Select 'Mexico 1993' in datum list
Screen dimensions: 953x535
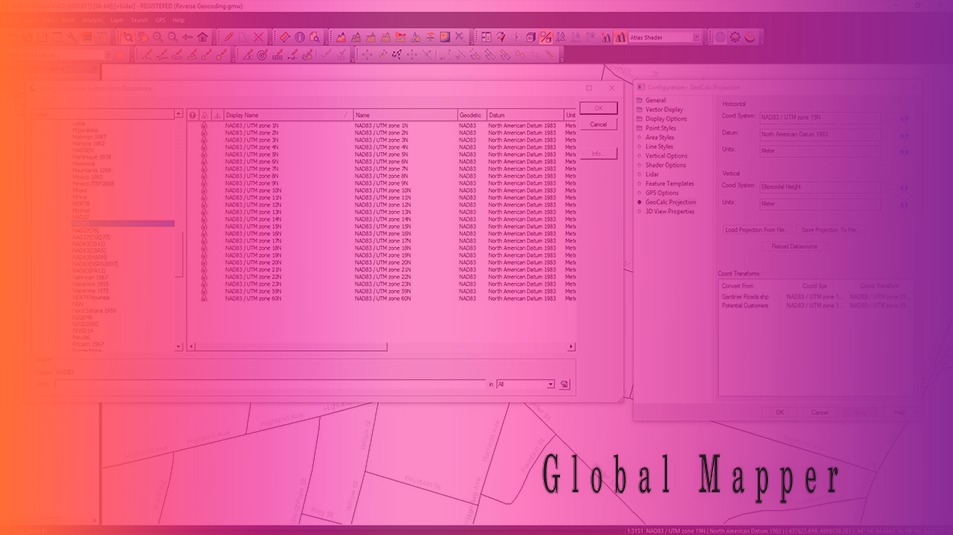click(x=88, y=177)
